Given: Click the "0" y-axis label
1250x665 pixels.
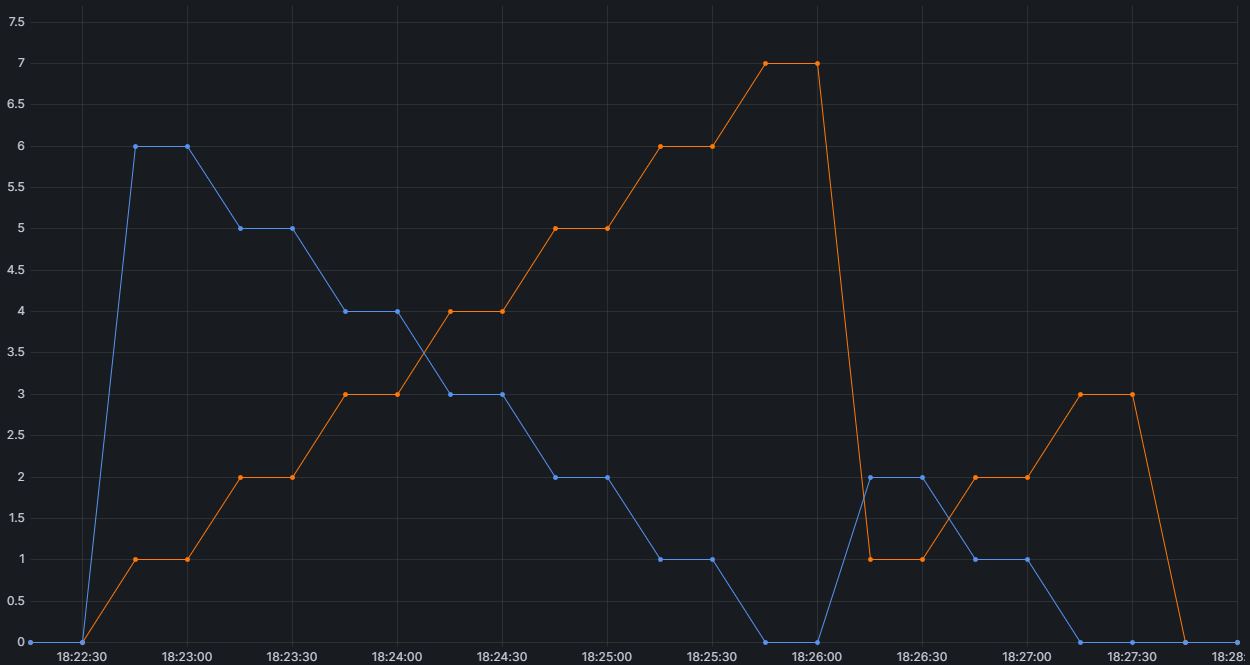Looking at the screenshot, I should [20, 642].
